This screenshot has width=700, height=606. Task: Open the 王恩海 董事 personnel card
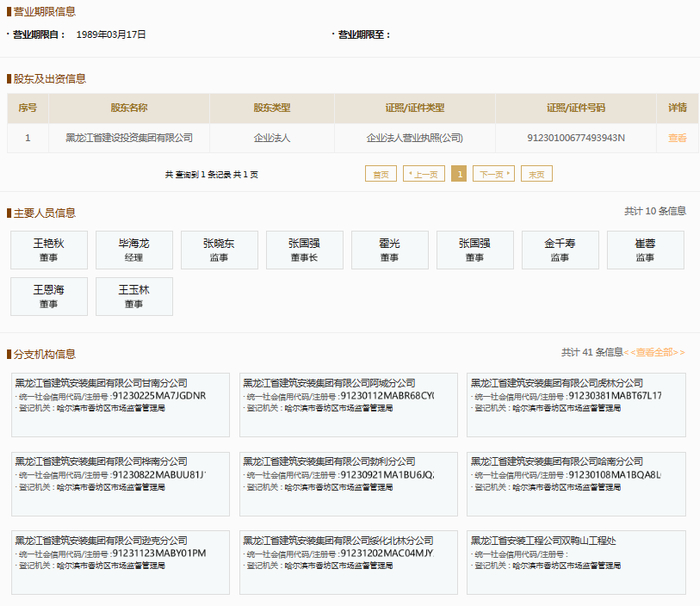(x=49, y=297)
